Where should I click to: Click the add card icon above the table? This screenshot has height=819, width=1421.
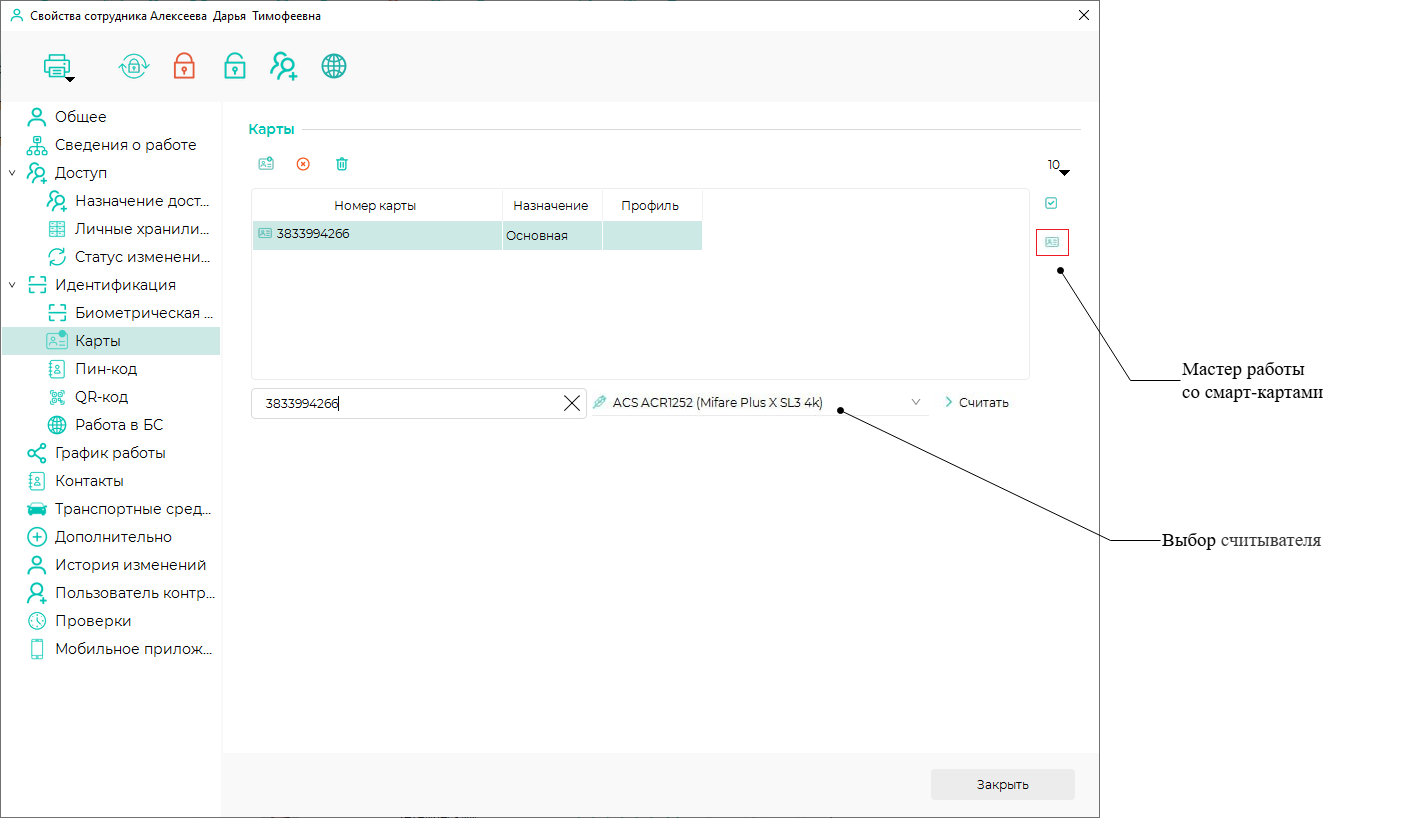266,164
